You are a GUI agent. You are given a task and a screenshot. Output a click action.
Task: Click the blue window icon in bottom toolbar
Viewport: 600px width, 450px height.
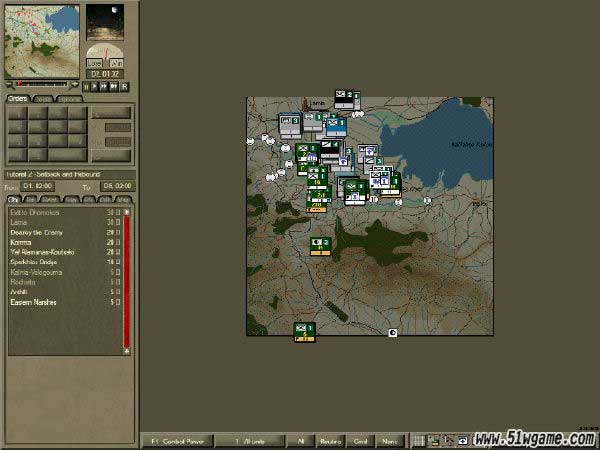click(462, 441)
